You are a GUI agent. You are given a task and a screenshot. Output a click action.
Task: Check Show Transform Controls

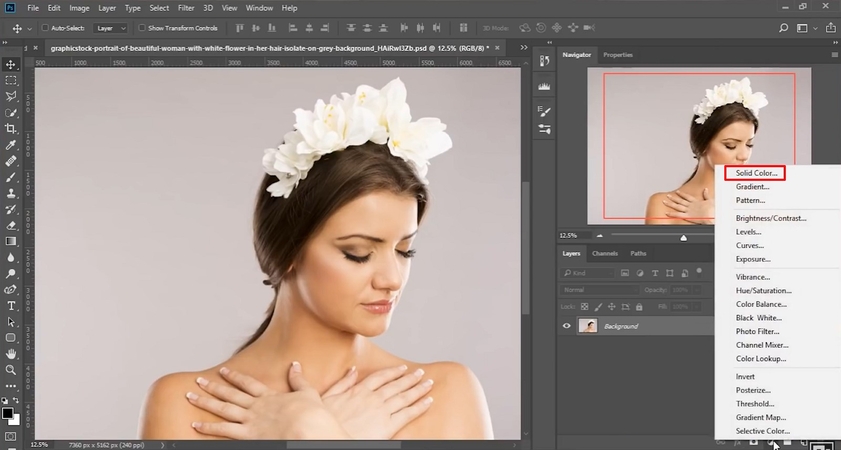click(141, 28)
